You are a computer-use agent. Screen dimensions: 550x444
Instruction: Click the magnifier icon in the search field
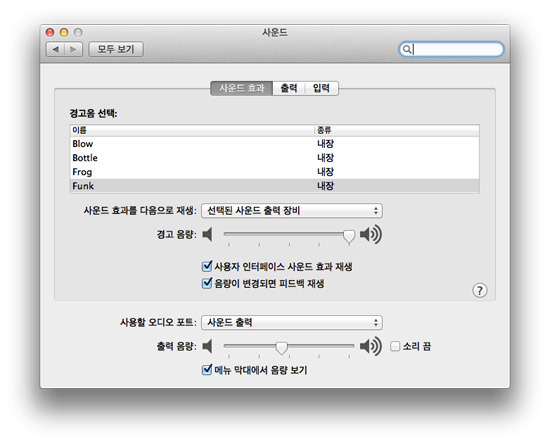tap(407, 49)
